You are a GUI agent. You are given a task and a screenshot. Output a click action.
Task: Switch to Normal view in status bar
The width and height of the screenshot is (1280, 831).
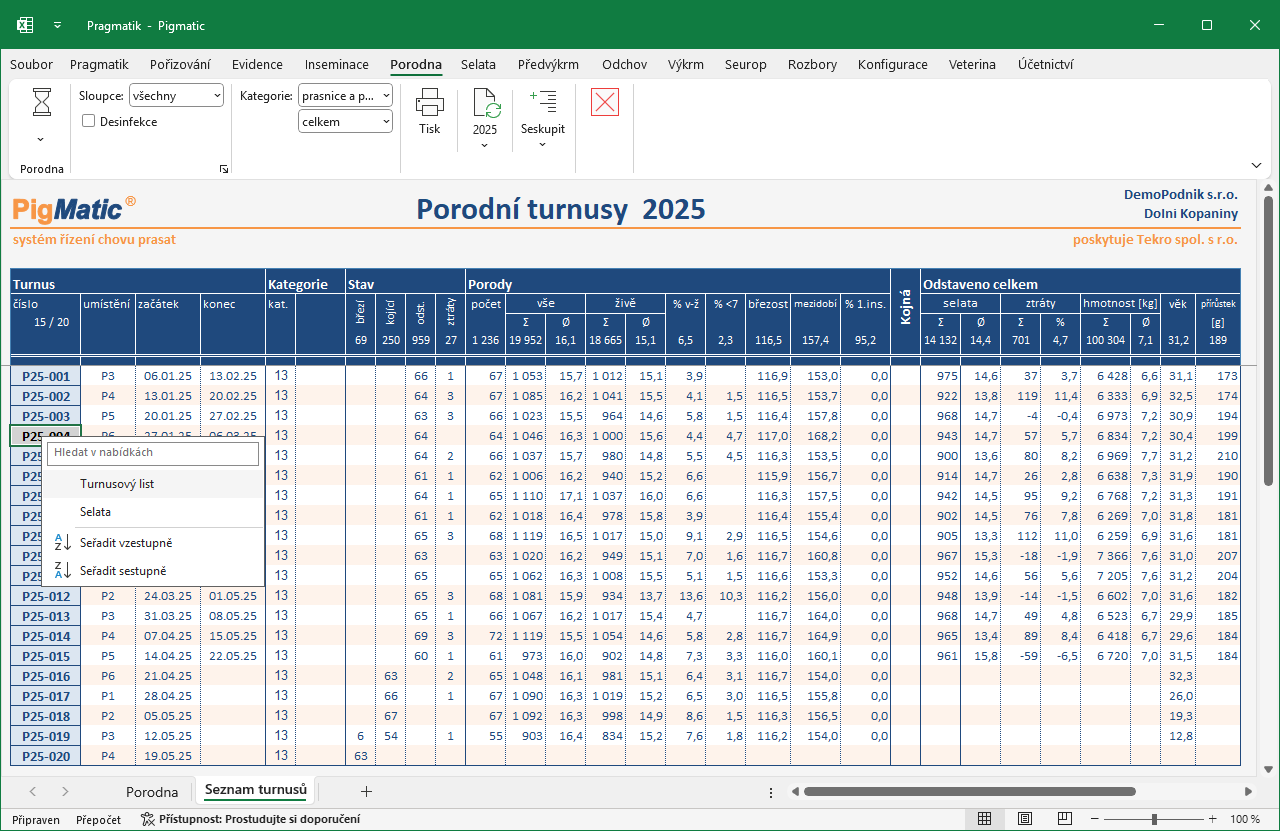(x=985, y=819)
